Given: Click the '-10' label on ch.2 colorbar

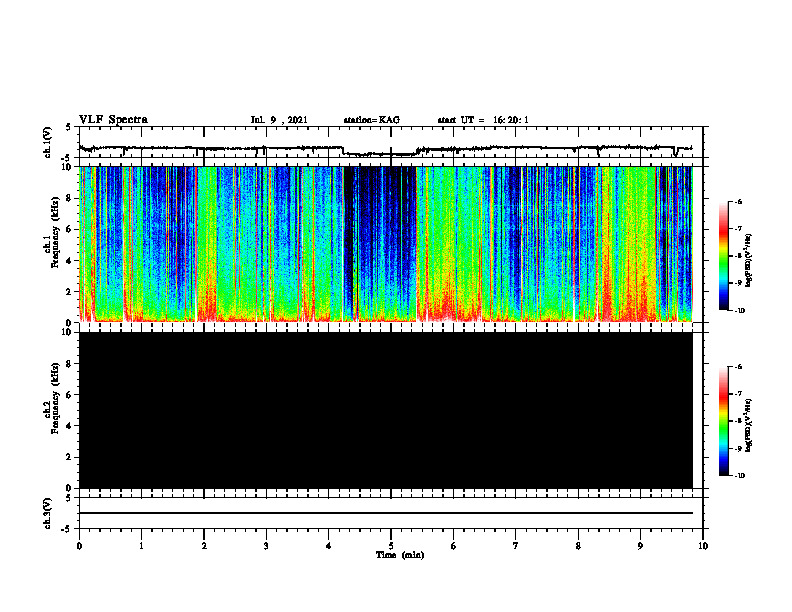Looking at the screenshot, I should coord(739,476).
